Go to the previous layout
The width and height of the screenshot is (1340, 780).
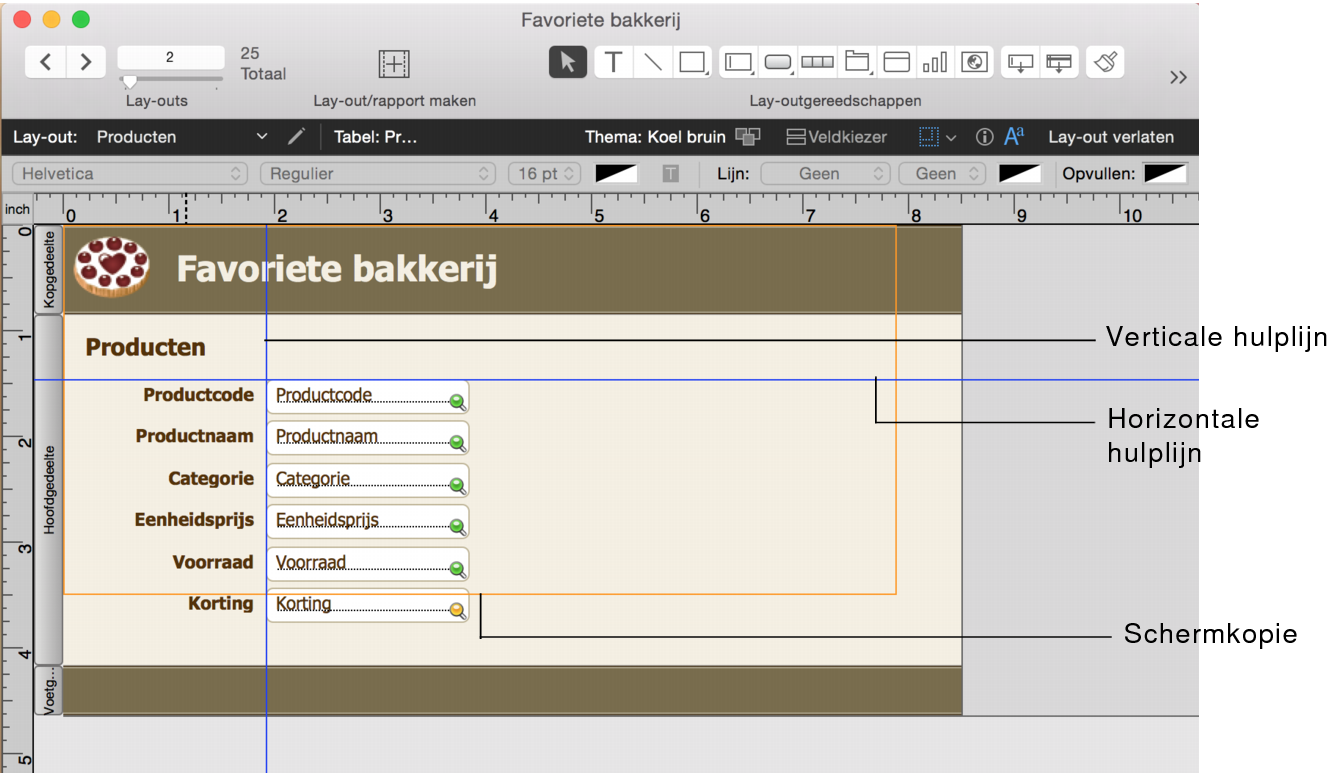click(46, 62)
